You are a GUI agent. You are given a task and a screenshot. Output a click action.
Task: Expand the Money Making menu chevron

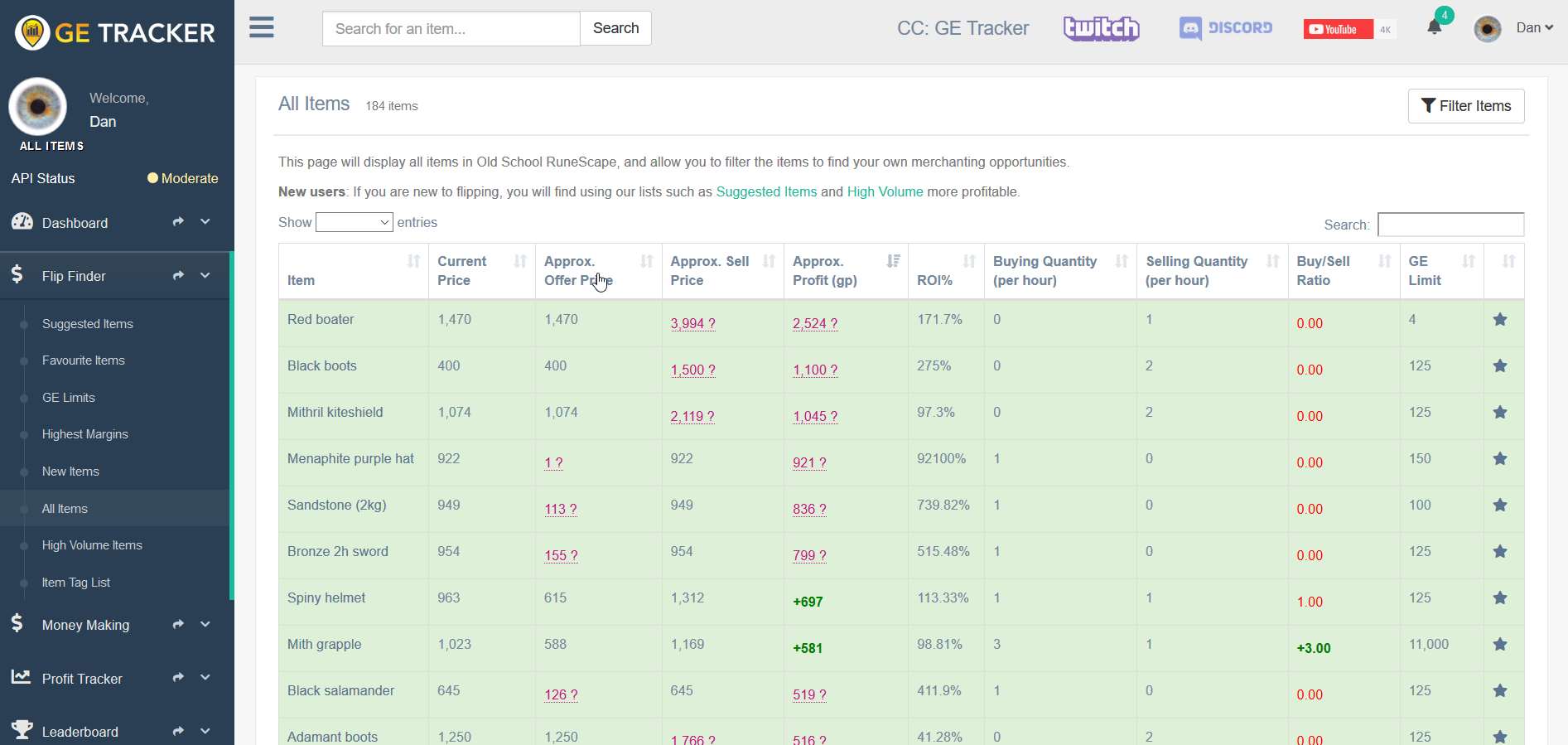tap(205, 624)
